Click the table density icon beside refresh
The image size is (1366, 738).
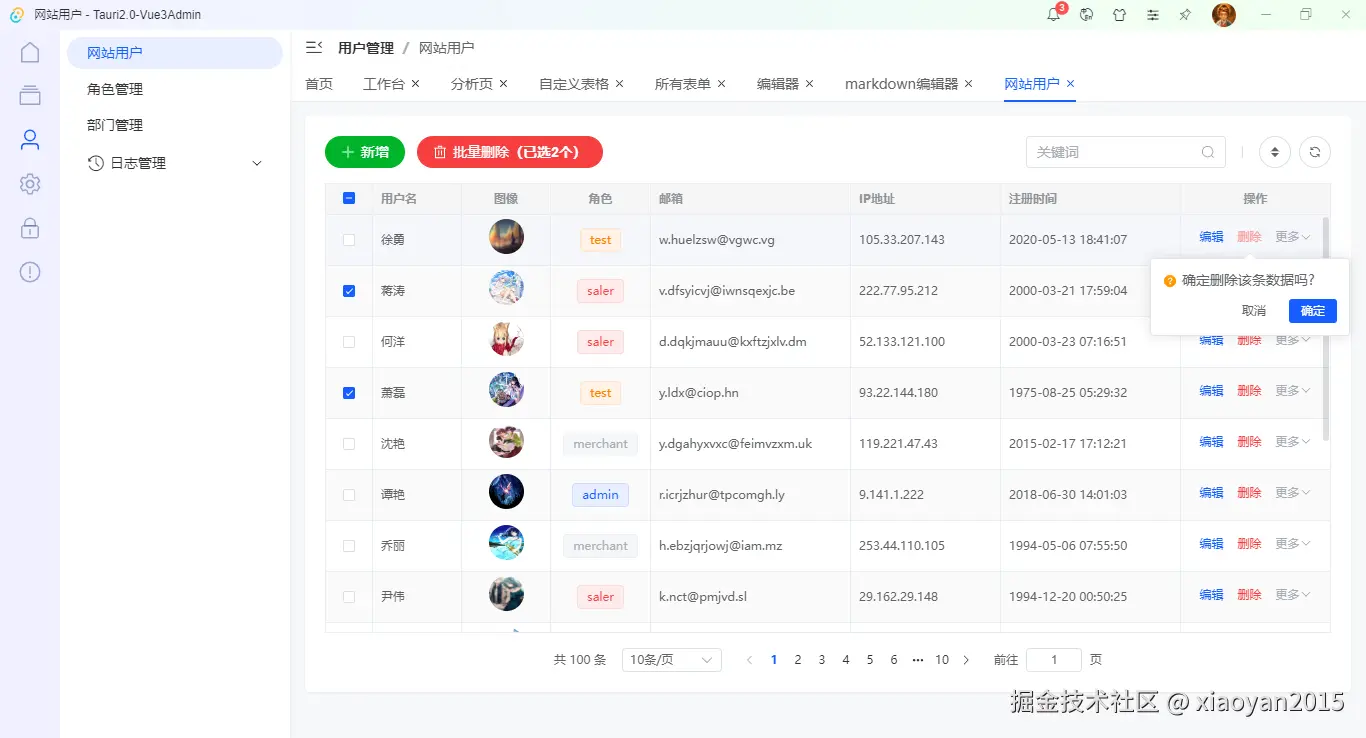(1274, 151)
